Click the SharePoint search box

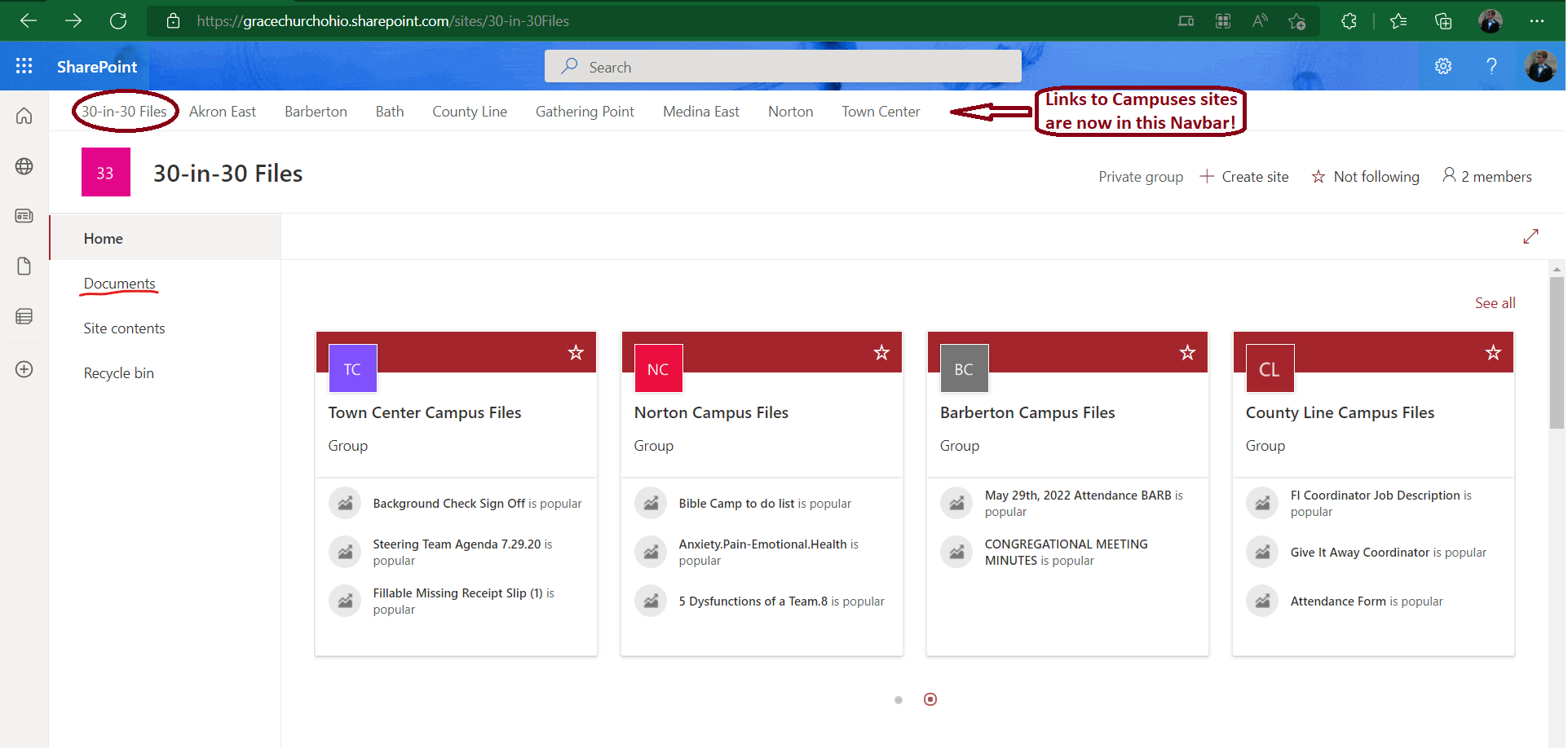tap(783, 67)
